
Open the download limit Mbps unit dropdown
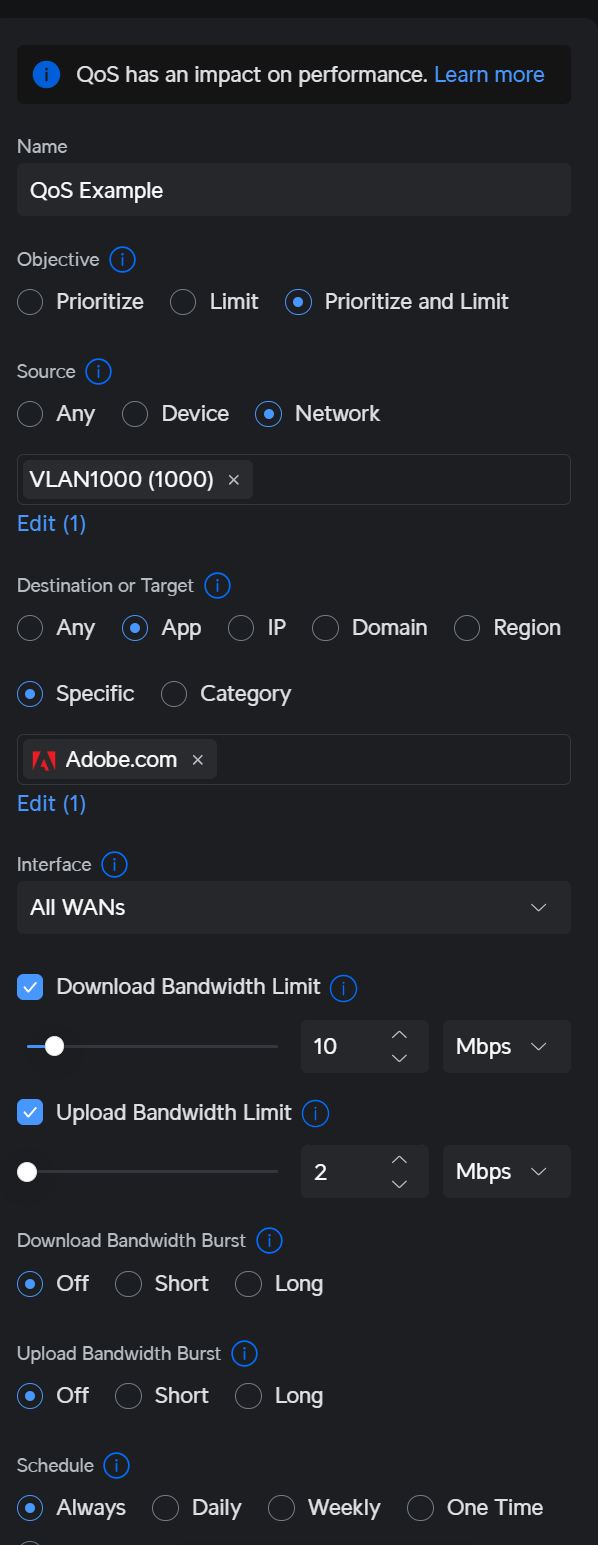click(507, 1047)
